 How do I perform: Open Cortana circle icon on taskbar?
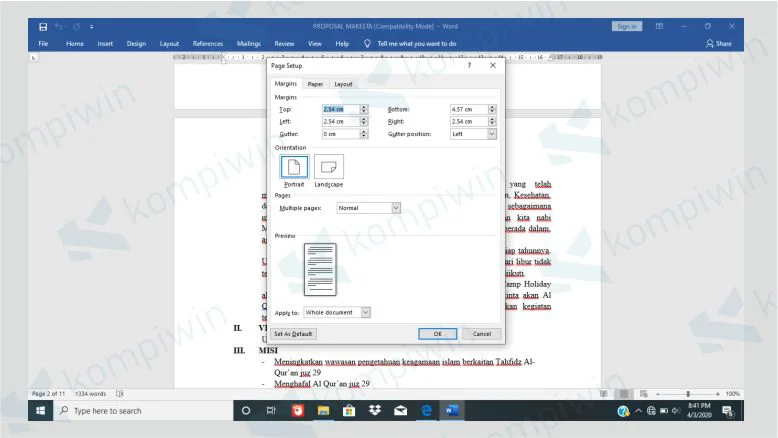pyautogui.click(x=246, y=411)
